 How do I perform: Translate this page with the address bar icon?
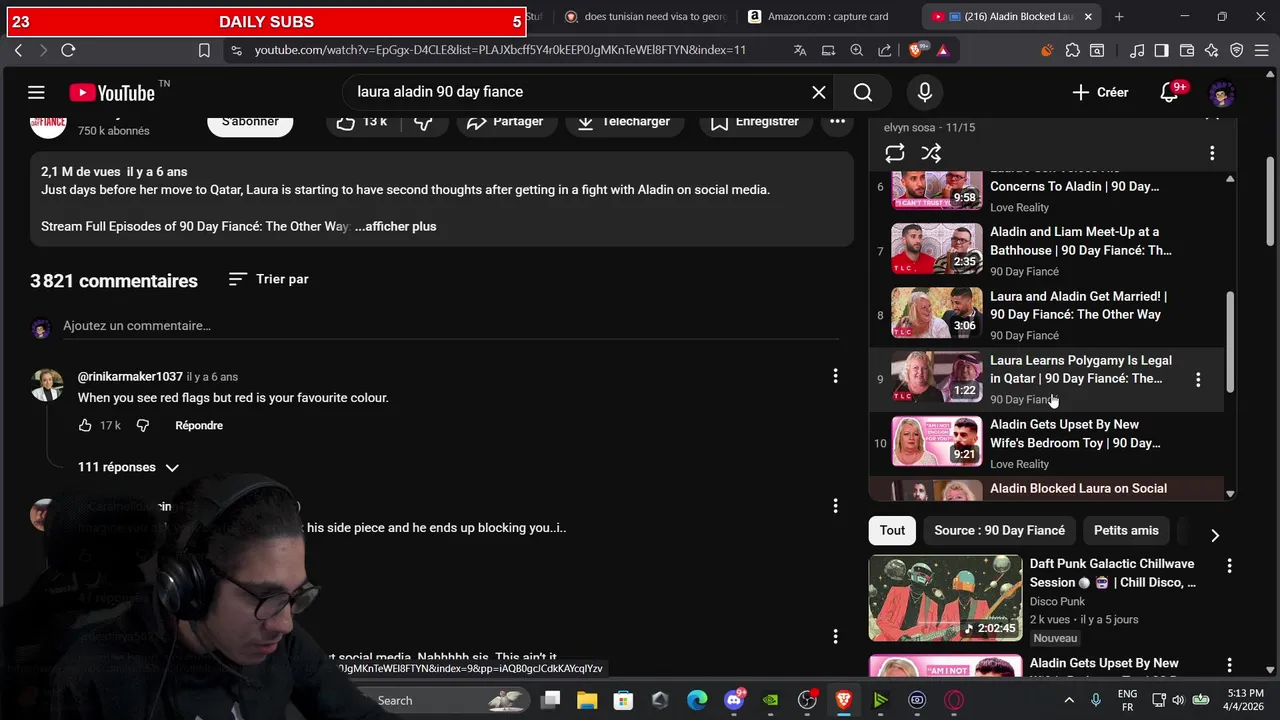800,50
